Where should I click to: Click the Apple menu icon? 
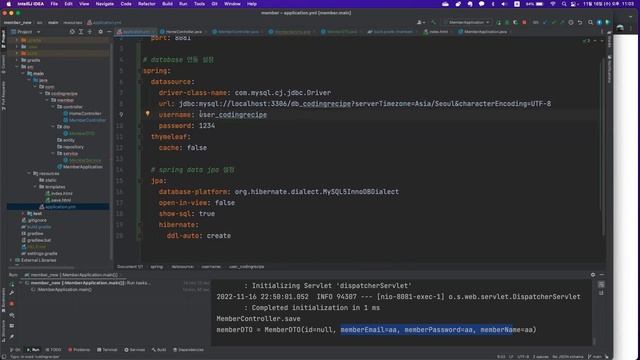tap(9, 4)
